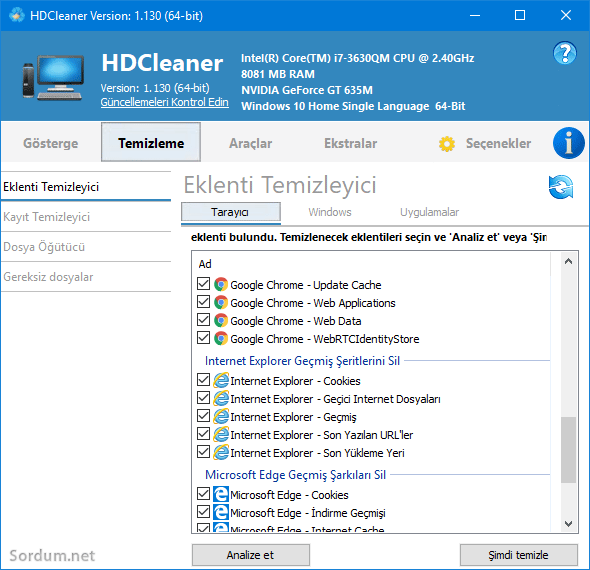
Task: Click Chrome icon beside Update Cache
Action: pyautogui.click(x=221, y=284)
